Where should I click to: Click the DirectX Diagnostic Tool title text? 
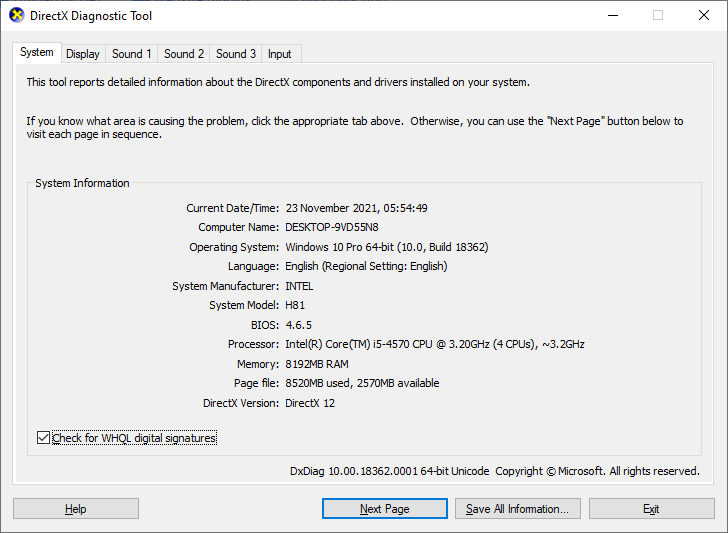91,16
